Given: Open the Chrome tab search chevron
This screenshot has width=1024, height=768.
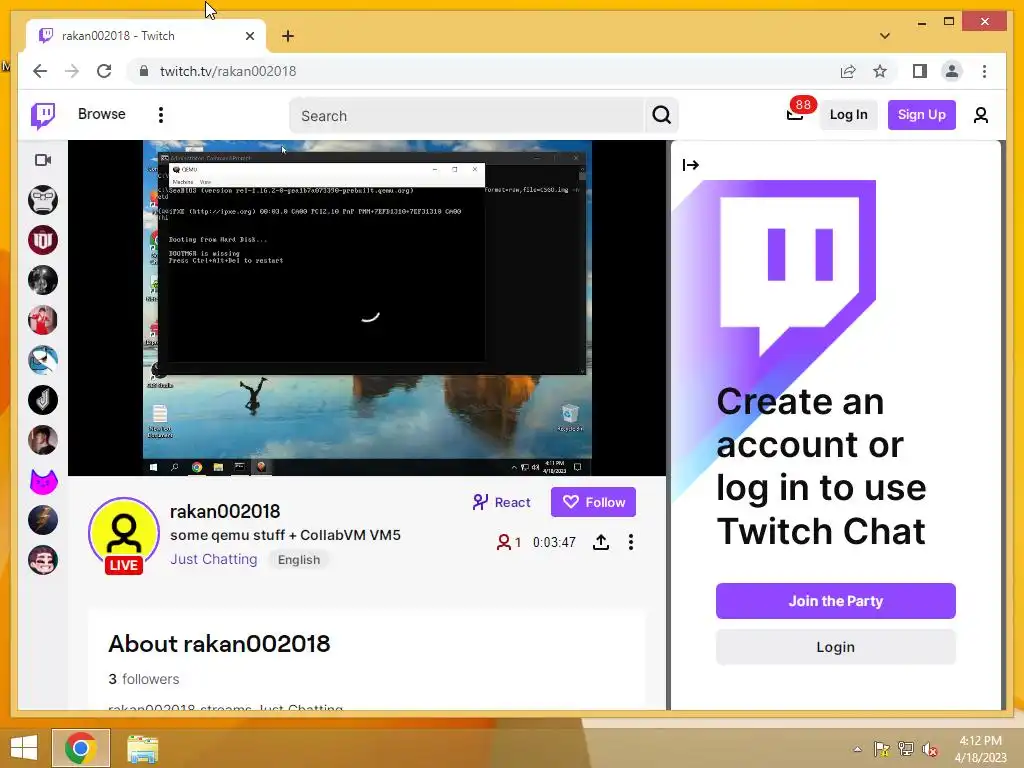Looking at the screenshot, I should [884, 36].
